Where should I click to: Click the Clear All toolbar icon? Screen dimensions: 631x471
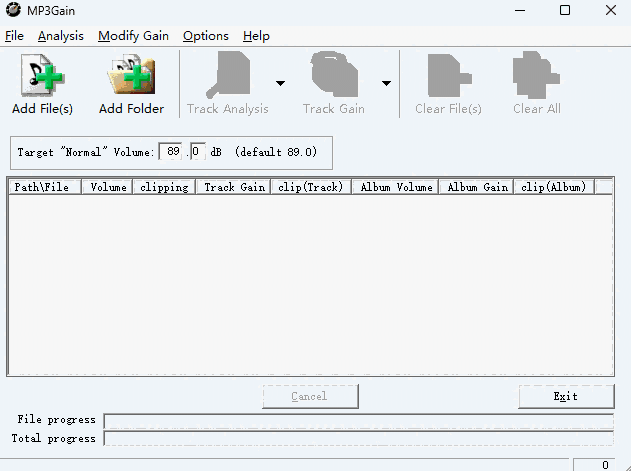point(536,75)
